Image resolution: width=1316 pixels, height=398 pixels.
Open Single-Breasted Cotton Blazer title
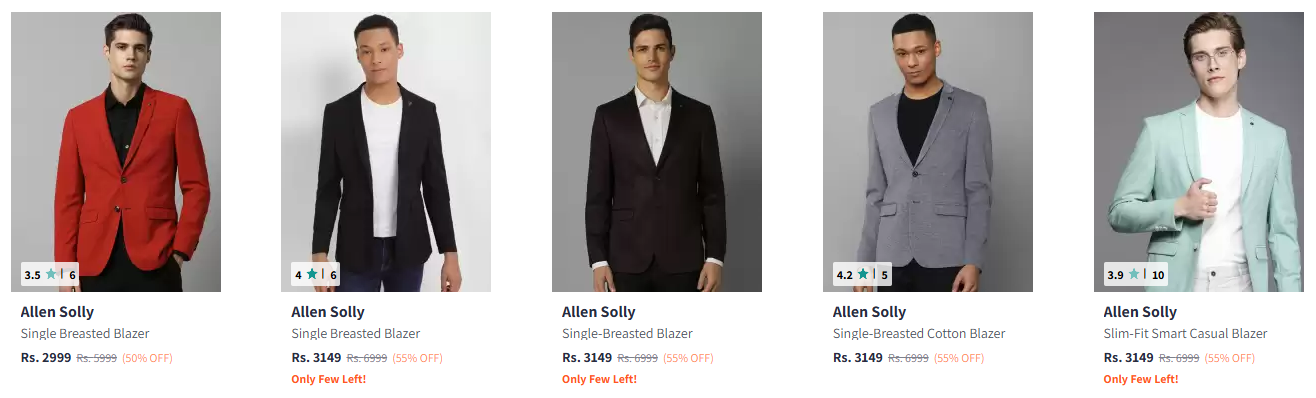coord(919,334)
